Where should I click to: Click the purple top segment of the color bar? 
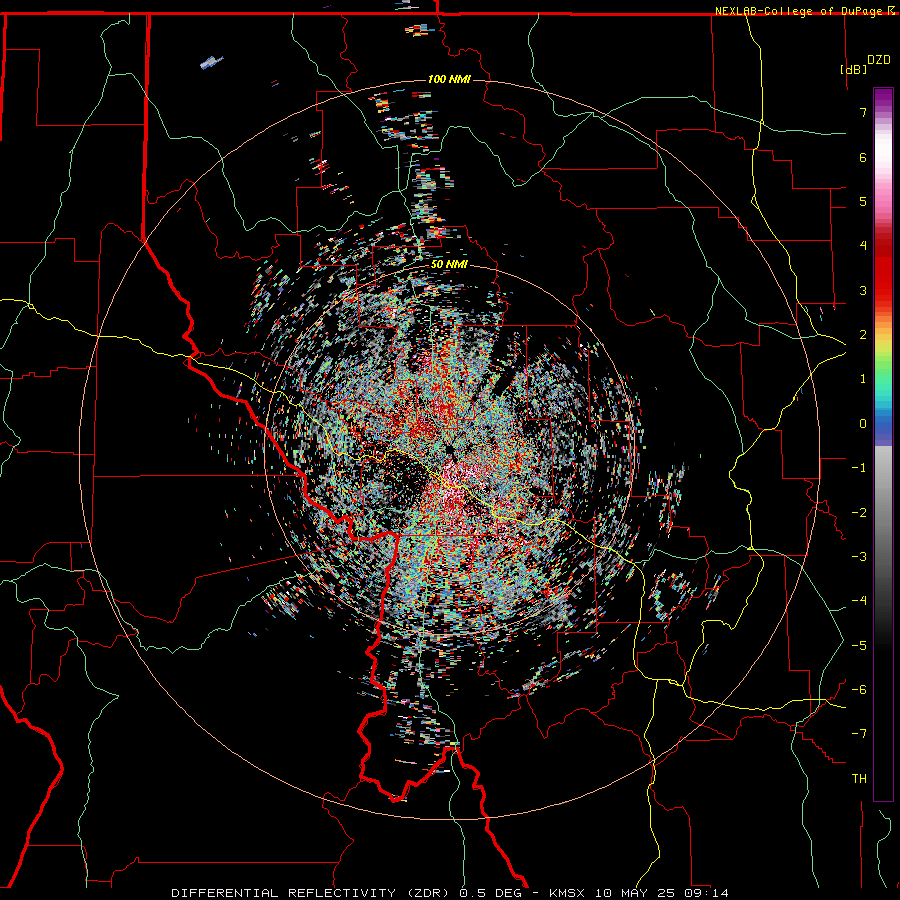coord(883,98)
